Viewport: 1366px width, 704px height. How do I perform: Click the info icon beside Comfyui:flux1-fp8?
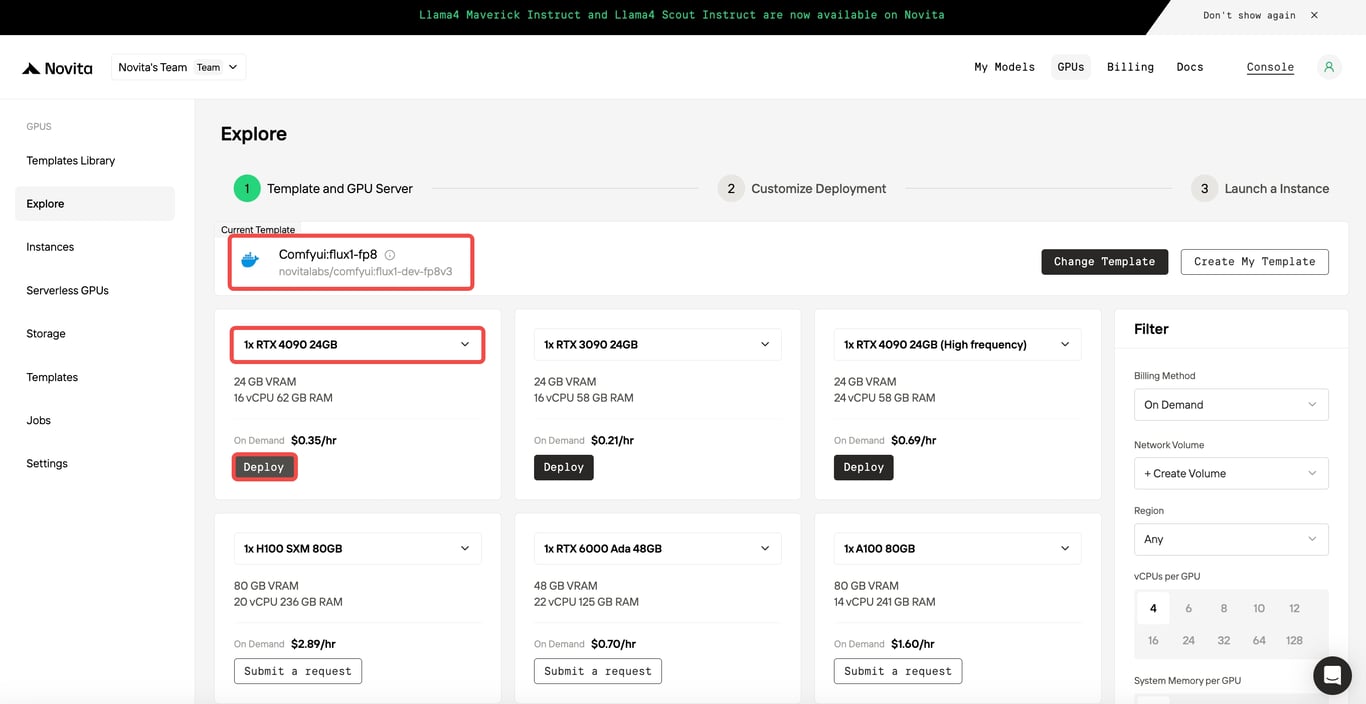click(390, 255)
